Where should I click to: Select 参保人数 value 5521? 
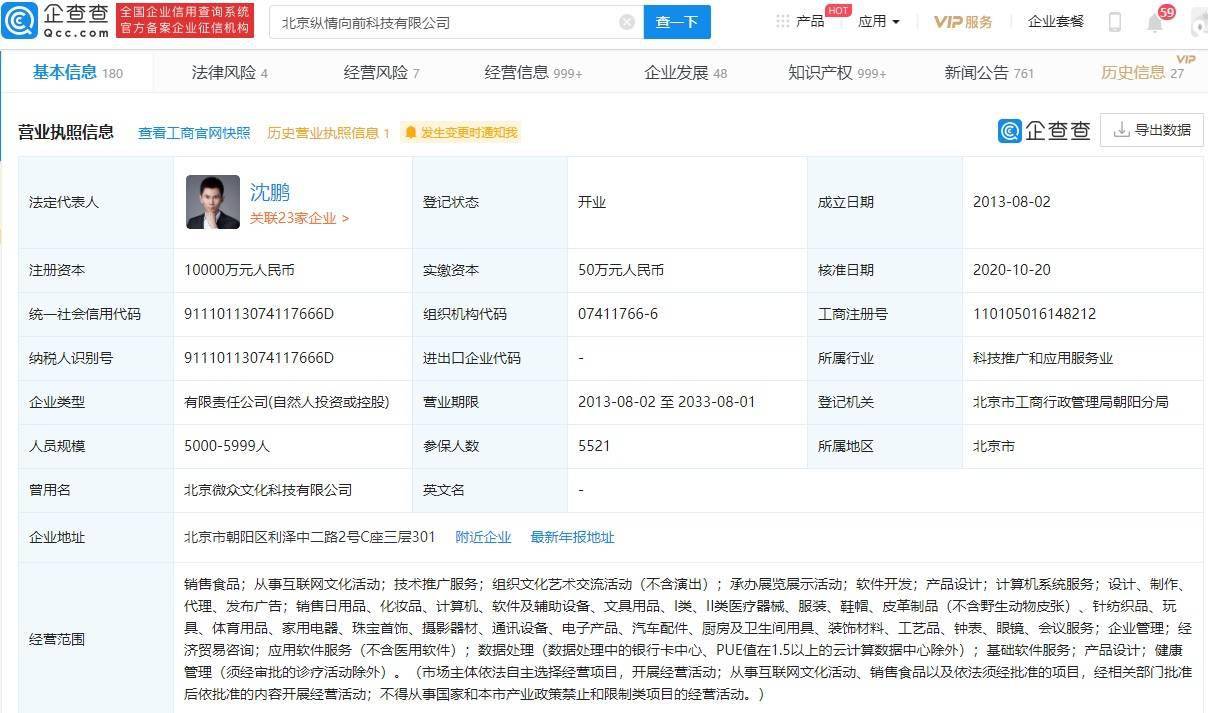(x=594, y=446)
